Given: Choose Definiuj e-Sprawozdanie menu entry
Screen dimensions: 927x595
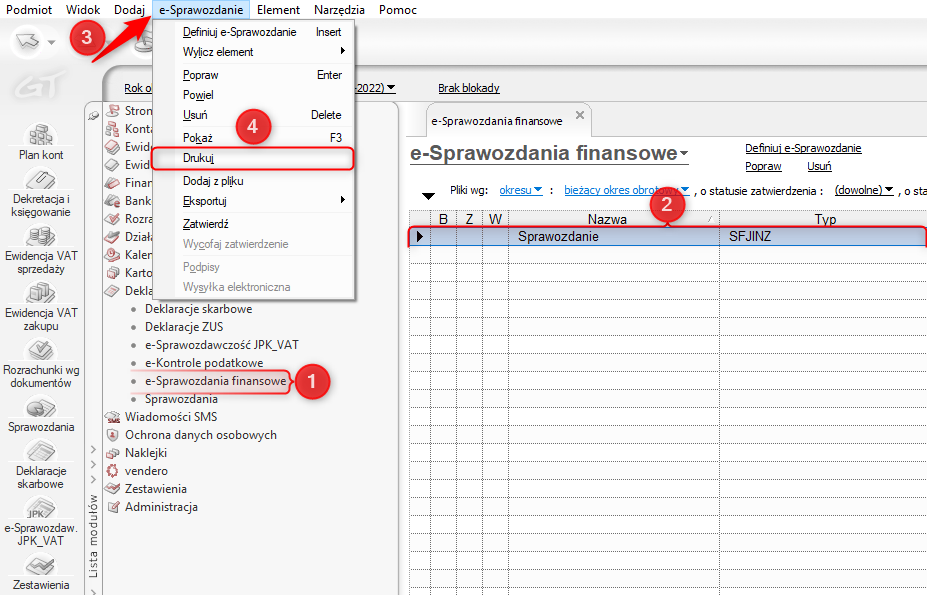Looking at the screenshot, I should point(253,32).
